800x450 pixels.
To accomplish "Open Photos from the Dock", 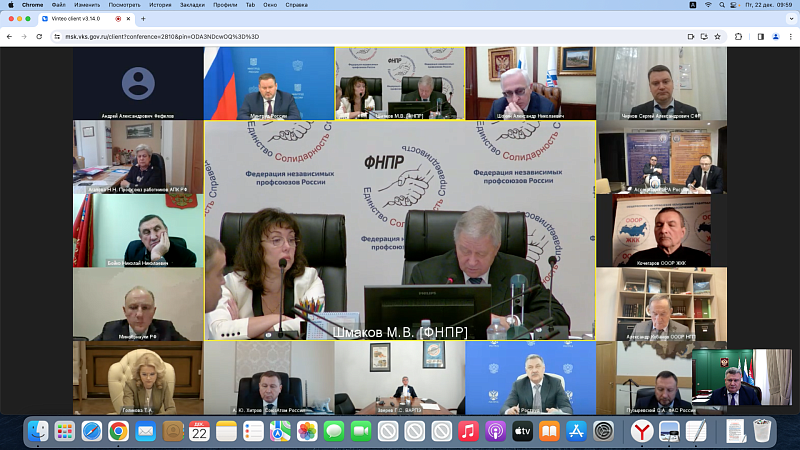I will (x=307, y=432).
